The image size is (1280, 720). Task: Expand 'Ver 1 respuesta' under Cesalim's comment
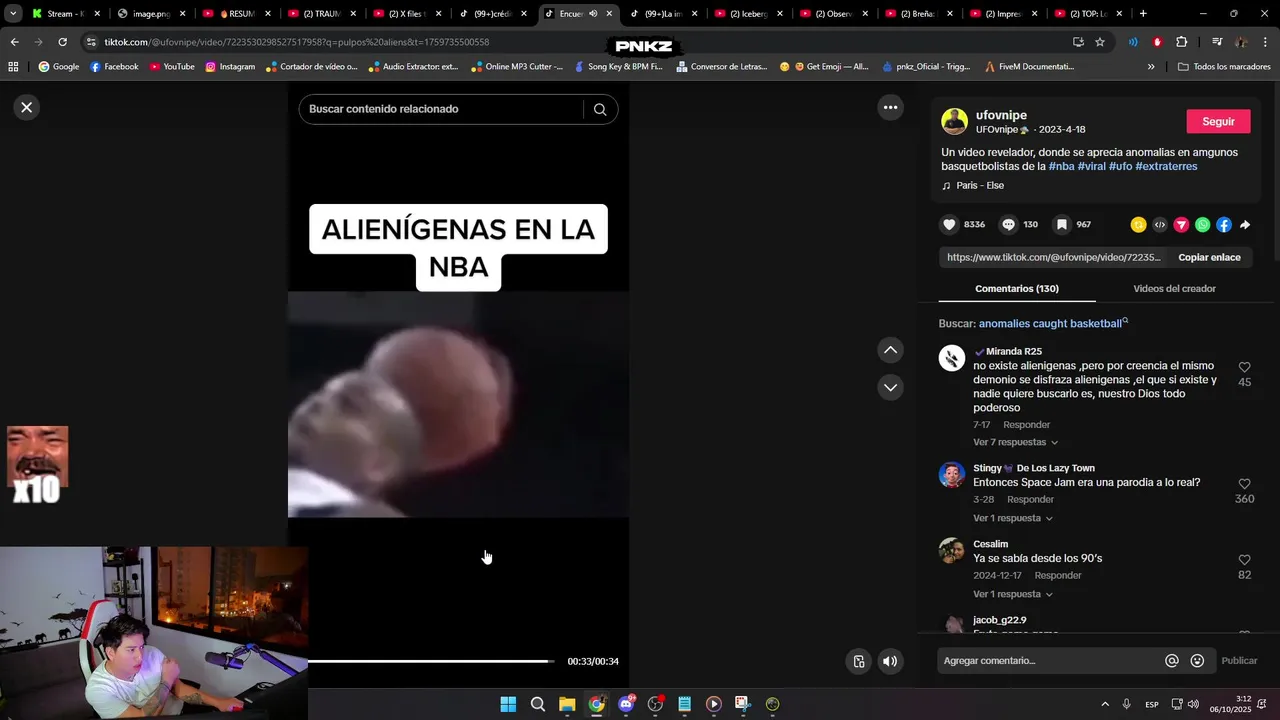click(1013, 594)
